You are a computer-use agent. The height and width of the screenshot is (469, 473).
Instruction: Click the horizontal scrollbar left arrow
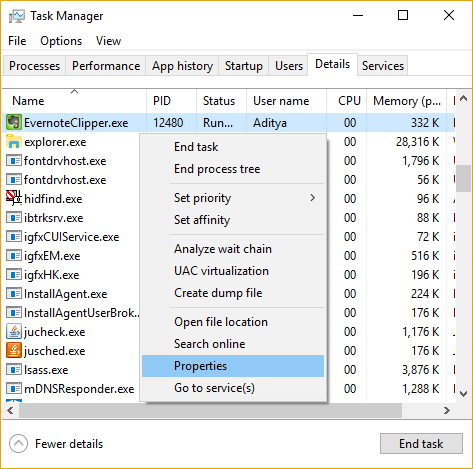(10, 410)
